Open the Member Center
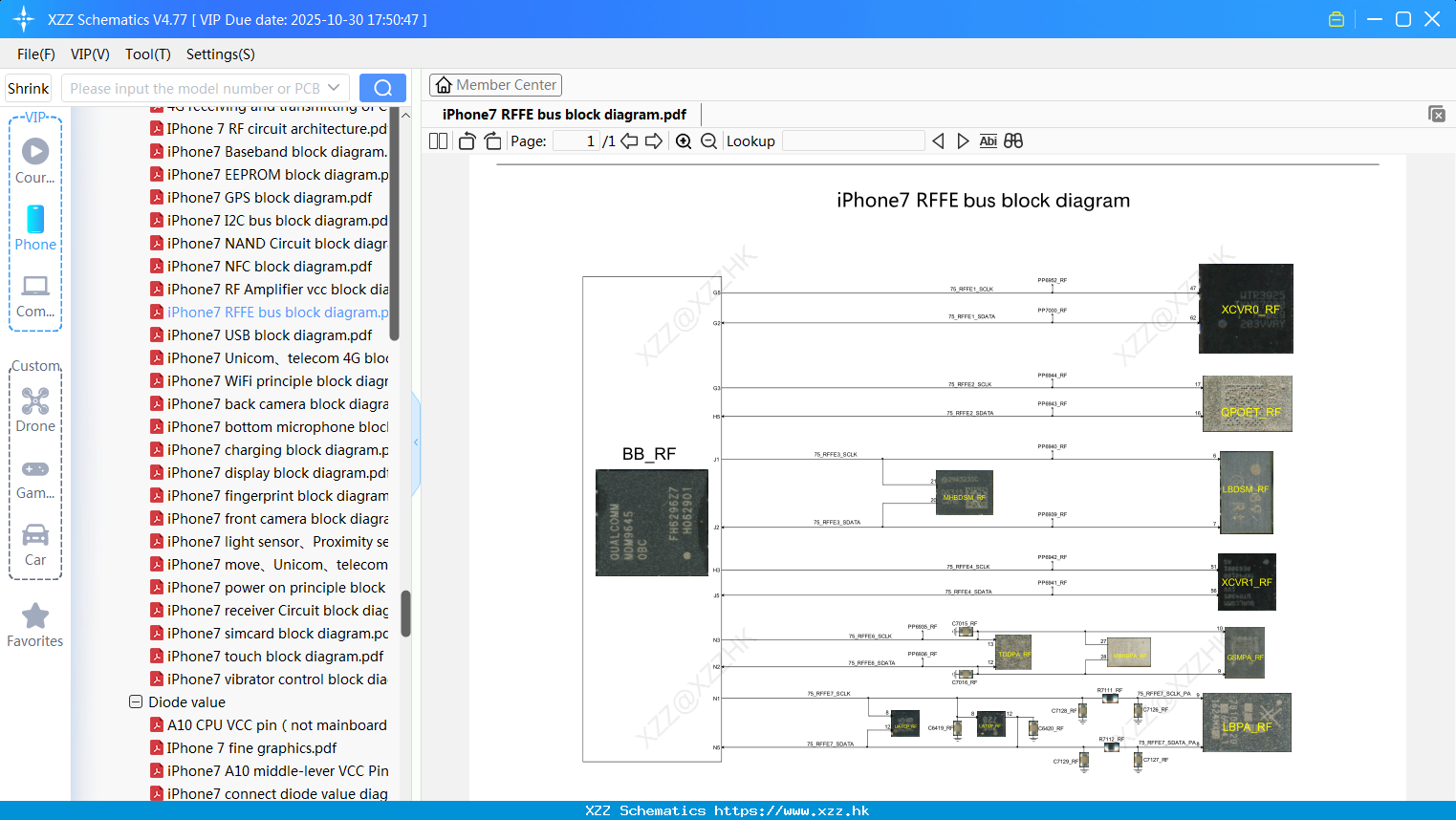 495,85
